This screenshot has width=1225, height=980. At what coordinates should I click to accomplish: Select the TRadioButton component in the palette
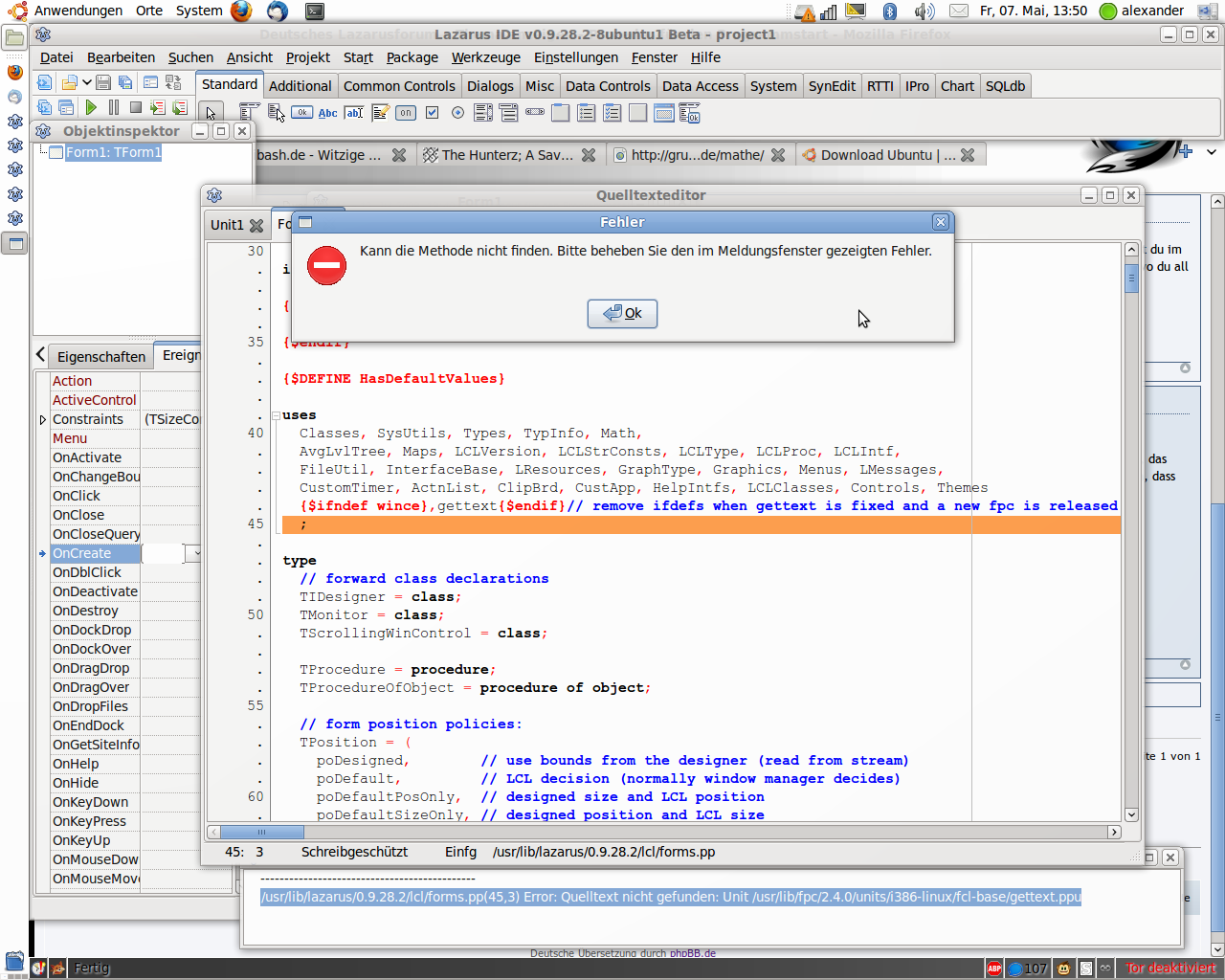457,113
